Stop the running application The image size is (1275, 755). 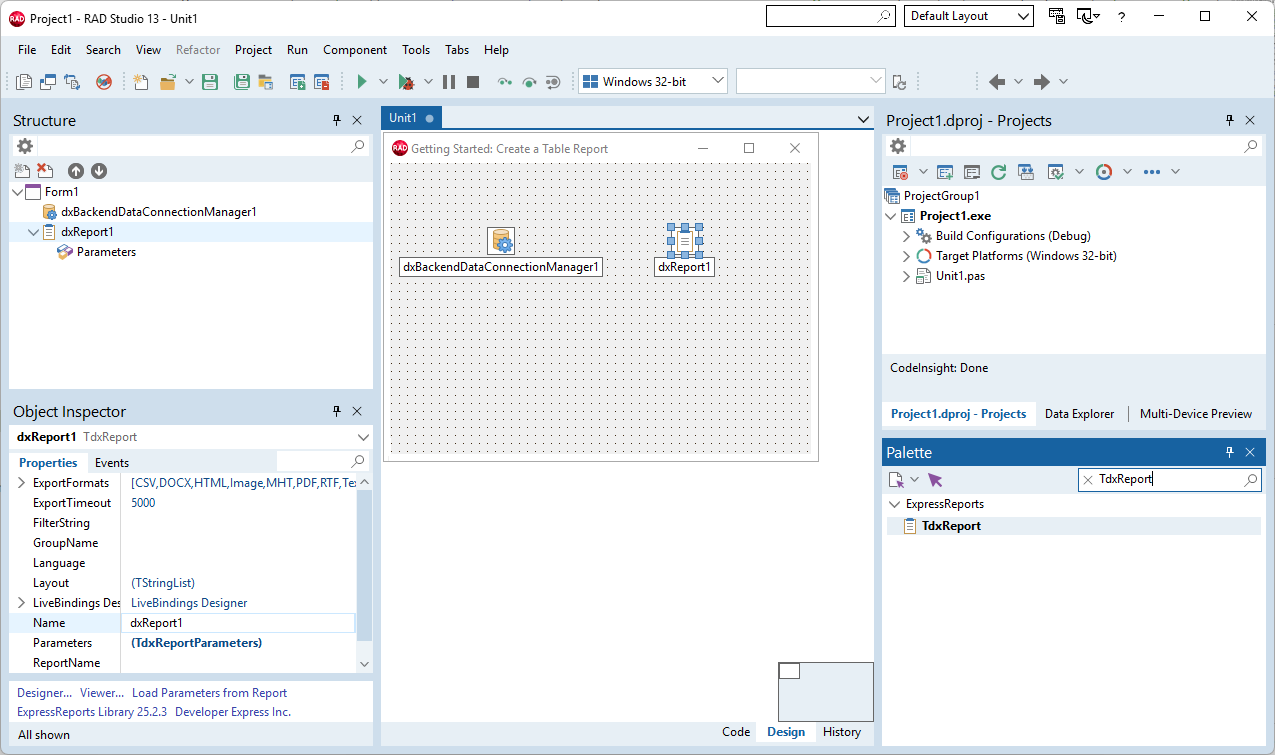472,81
